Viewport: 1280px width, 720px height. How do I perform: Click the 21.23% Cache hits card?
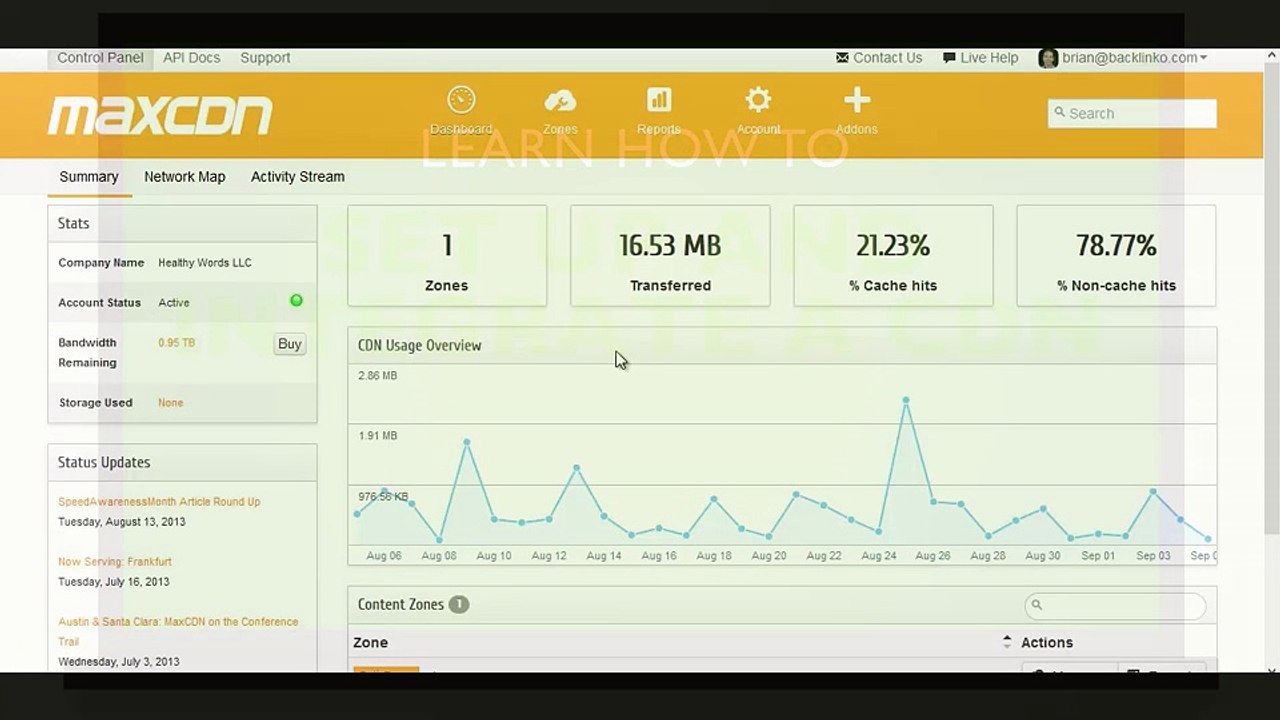[893, 255]
